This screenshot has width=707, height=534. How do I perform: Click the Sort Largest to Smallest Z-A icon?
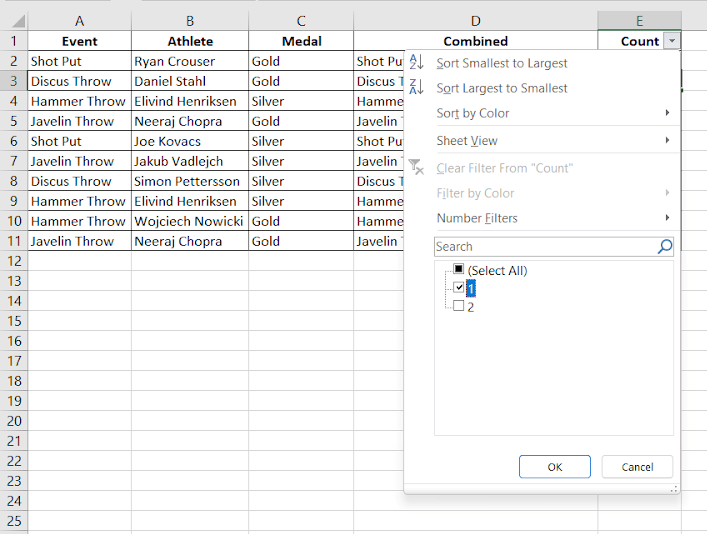click(x=416, y=87)
